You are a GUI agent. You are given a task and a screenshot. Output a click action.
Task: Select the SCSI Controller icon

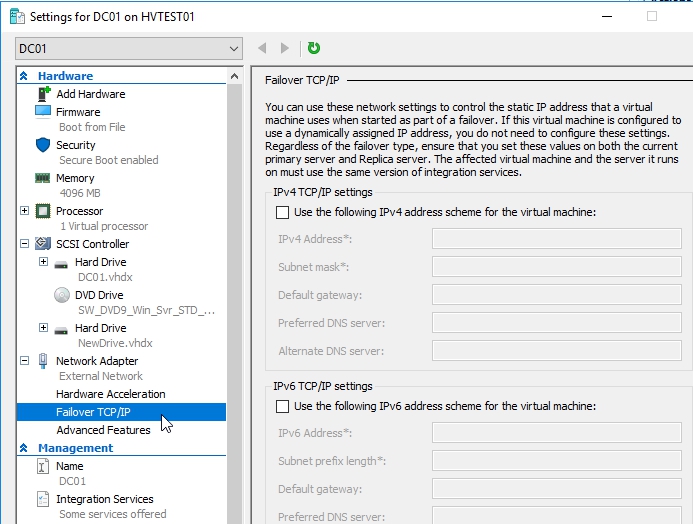click(43, 244)
